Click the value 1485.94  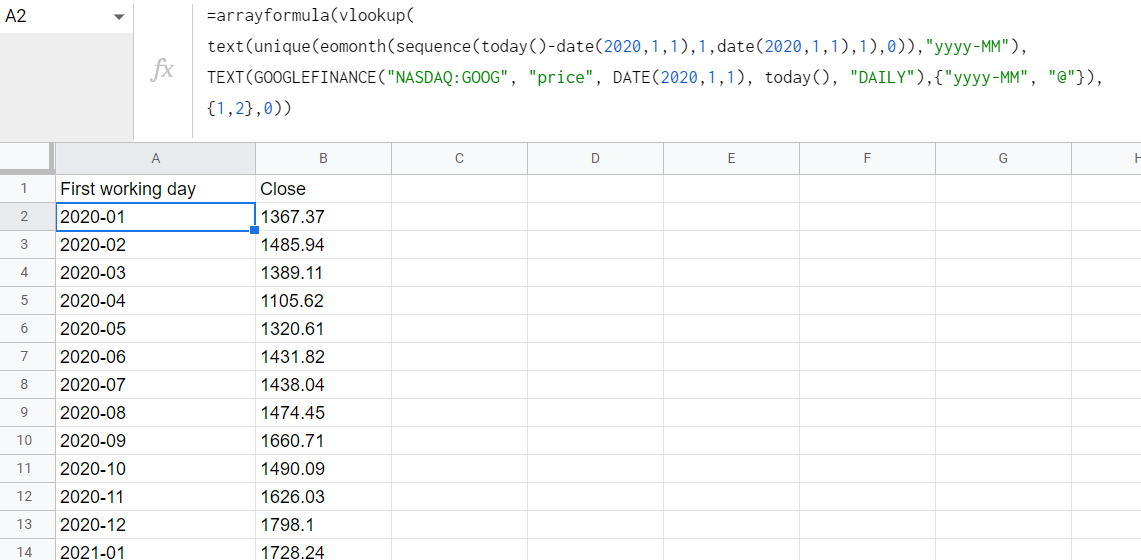[x=323, y=245]
